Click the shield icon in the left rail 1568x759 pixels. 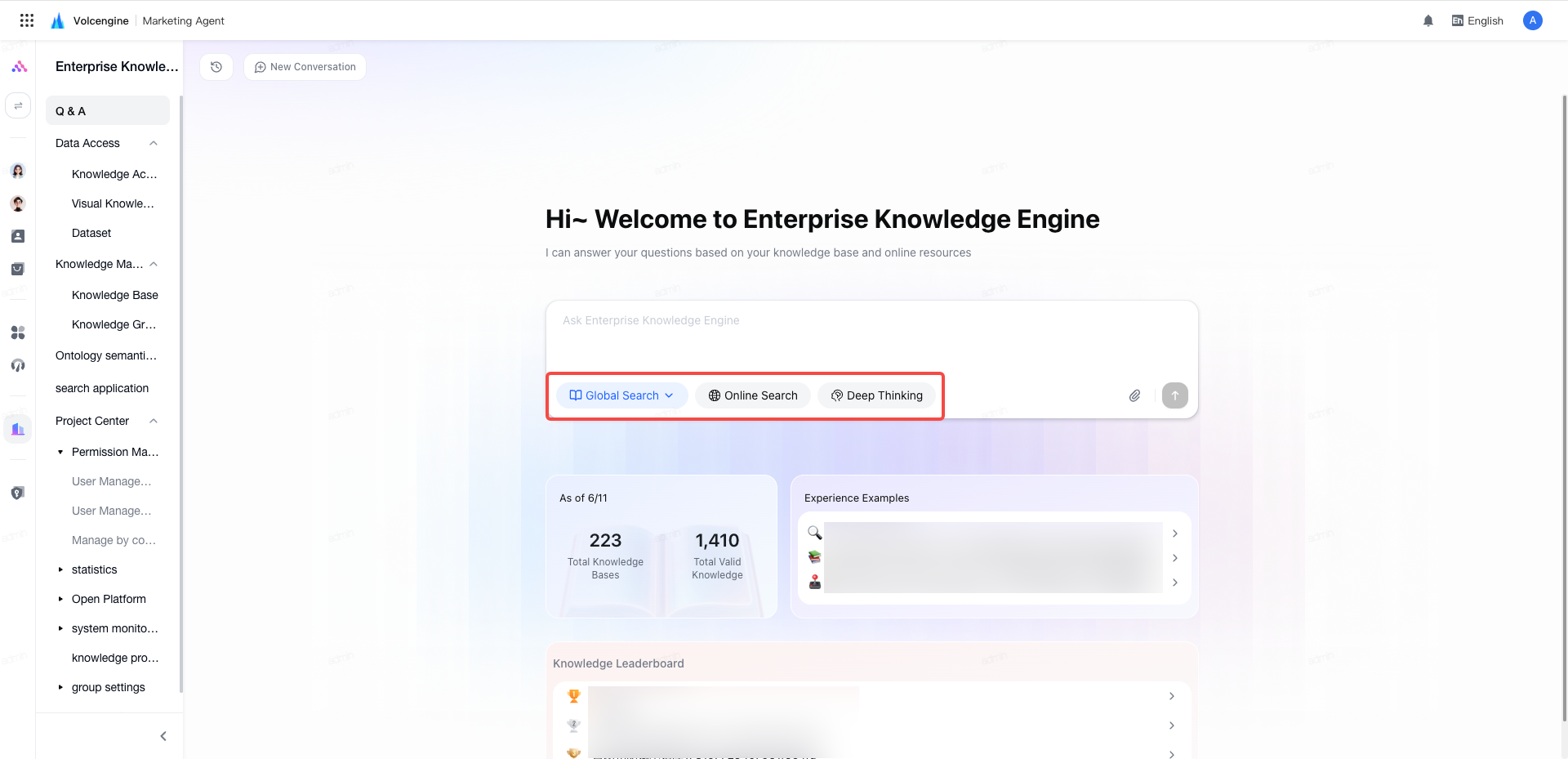coord(18,493)
